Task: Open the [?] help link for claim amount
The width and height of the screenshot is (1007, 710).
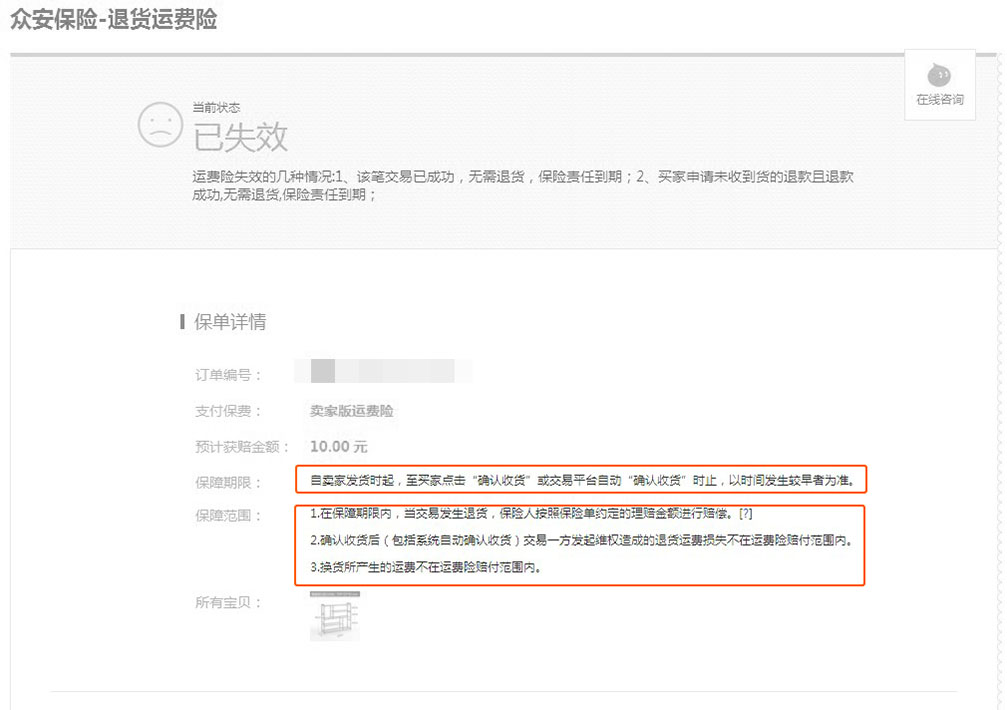Action: (x=746, y=514)
